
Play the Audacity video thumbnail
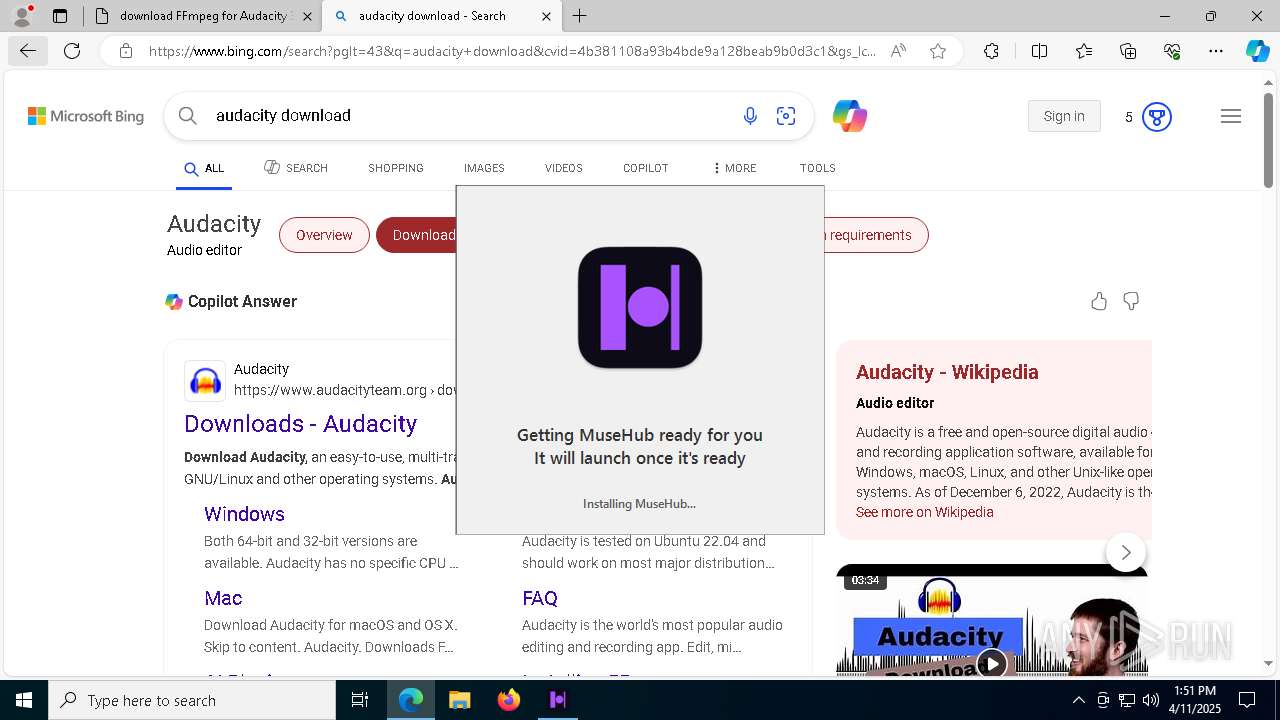[991, 663]
